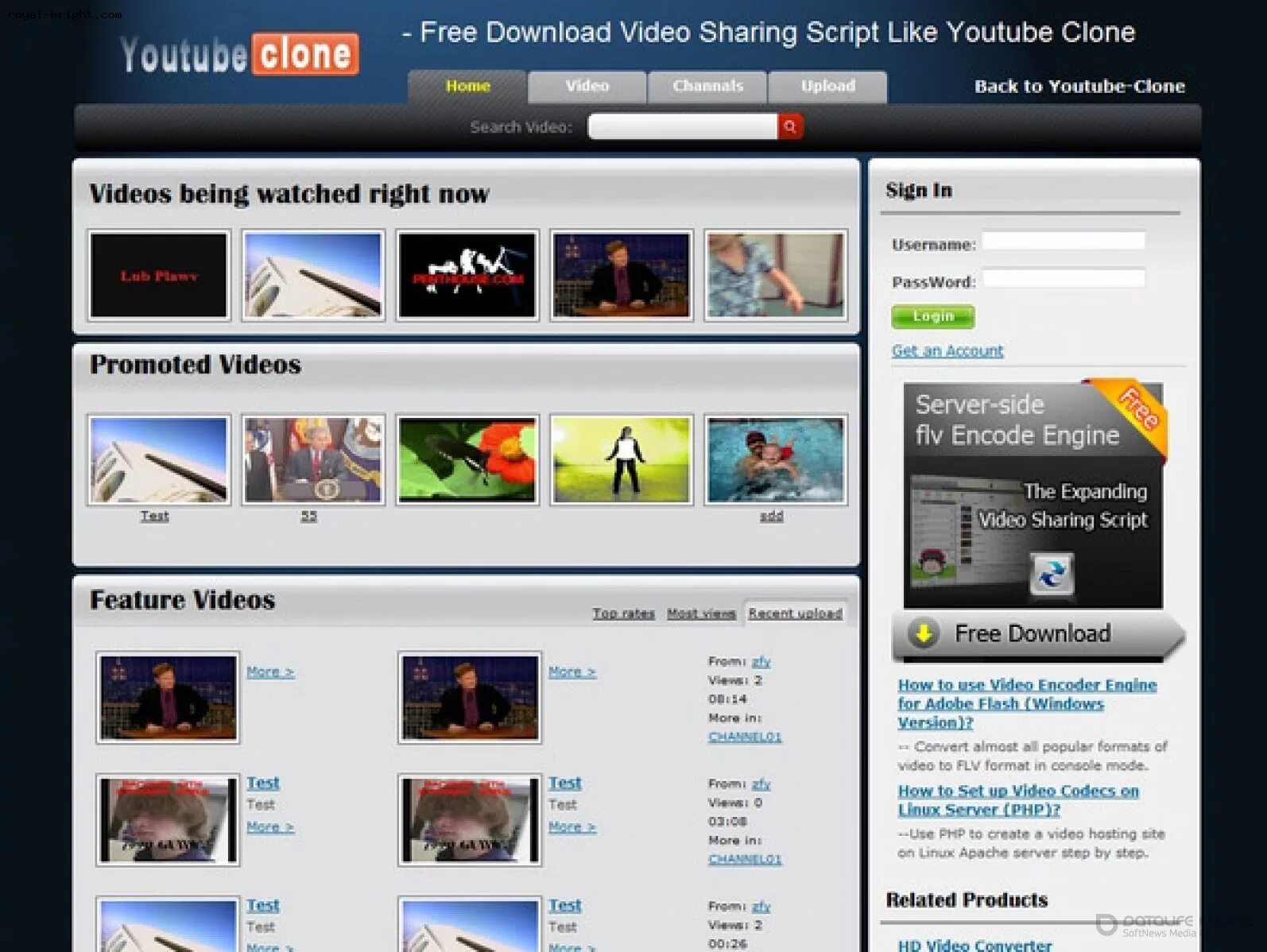The image size is (1267, 952).
Task: Open the Penthouse.com watched-now video thumbnail
Action: tap(467, 275)
